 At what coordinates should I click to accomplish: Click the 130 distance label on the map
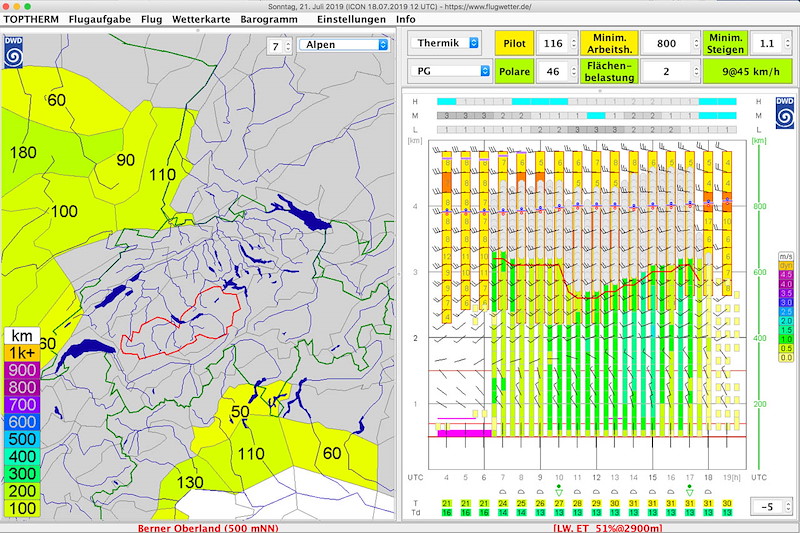(190, 482)
